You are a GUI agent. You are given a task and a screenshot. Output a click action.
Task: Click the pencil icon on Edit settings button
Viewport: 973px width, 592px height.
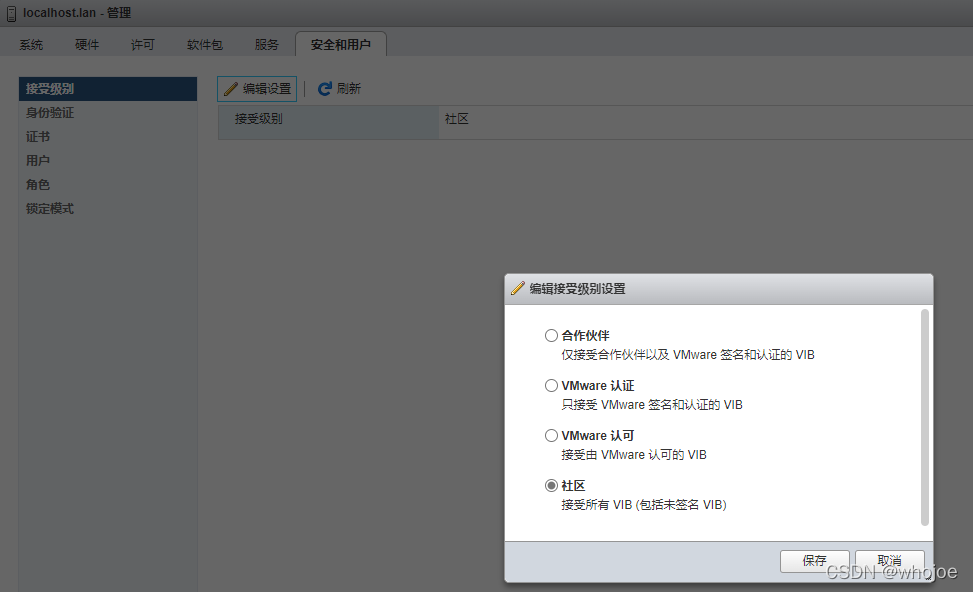coord(231,89)
